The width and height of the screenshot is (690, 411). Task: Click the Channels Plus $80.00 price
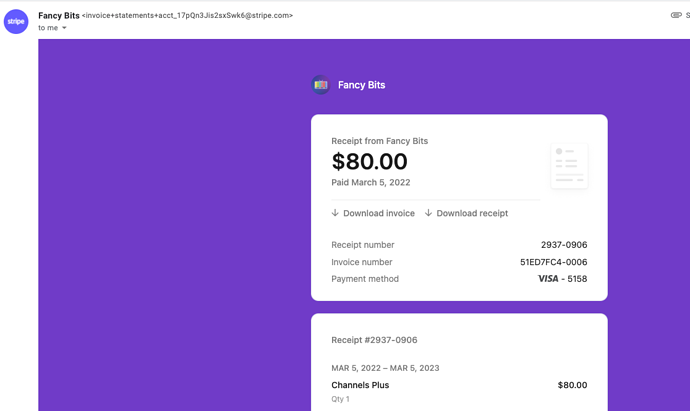pos(572,385)
